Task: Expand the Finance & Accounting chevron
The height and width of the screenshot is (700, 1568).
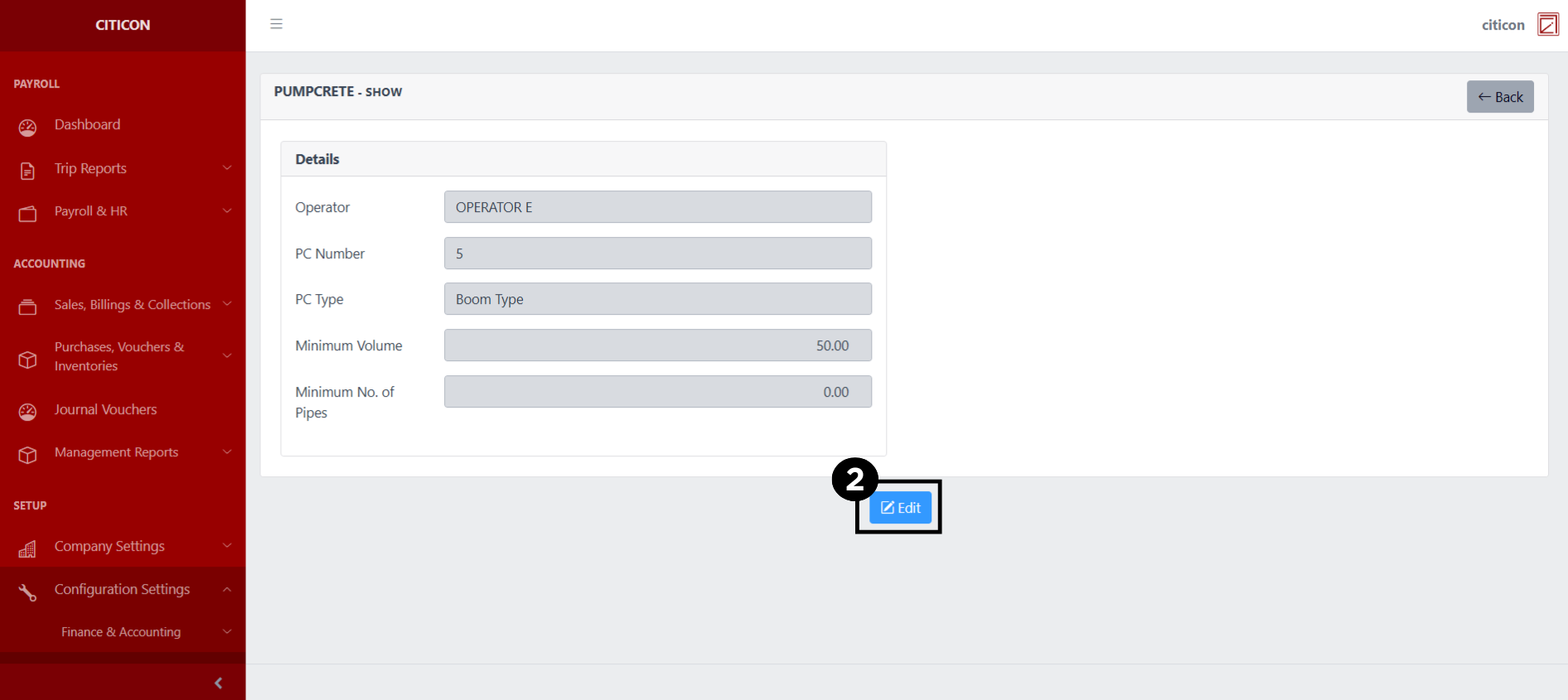Action: pos(227,631)
